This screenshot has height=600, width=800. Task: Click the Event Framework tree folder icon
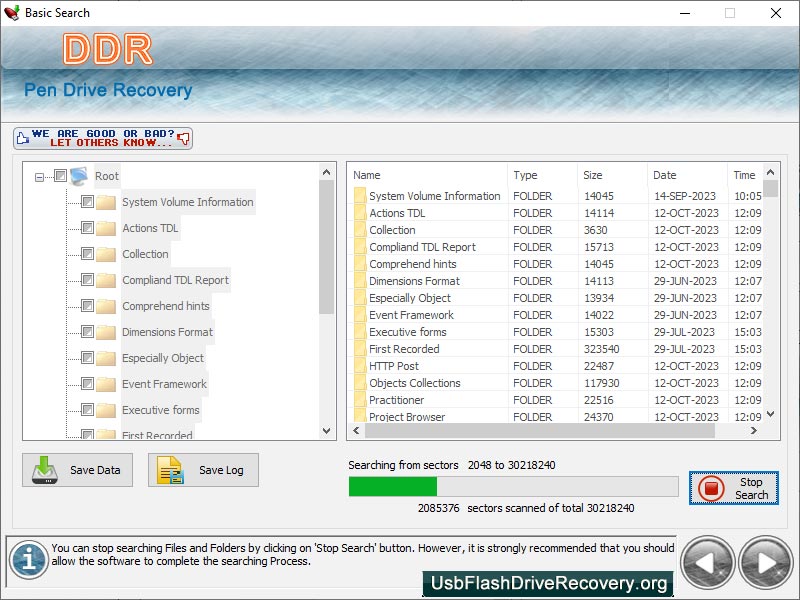[x=106, y=384]
